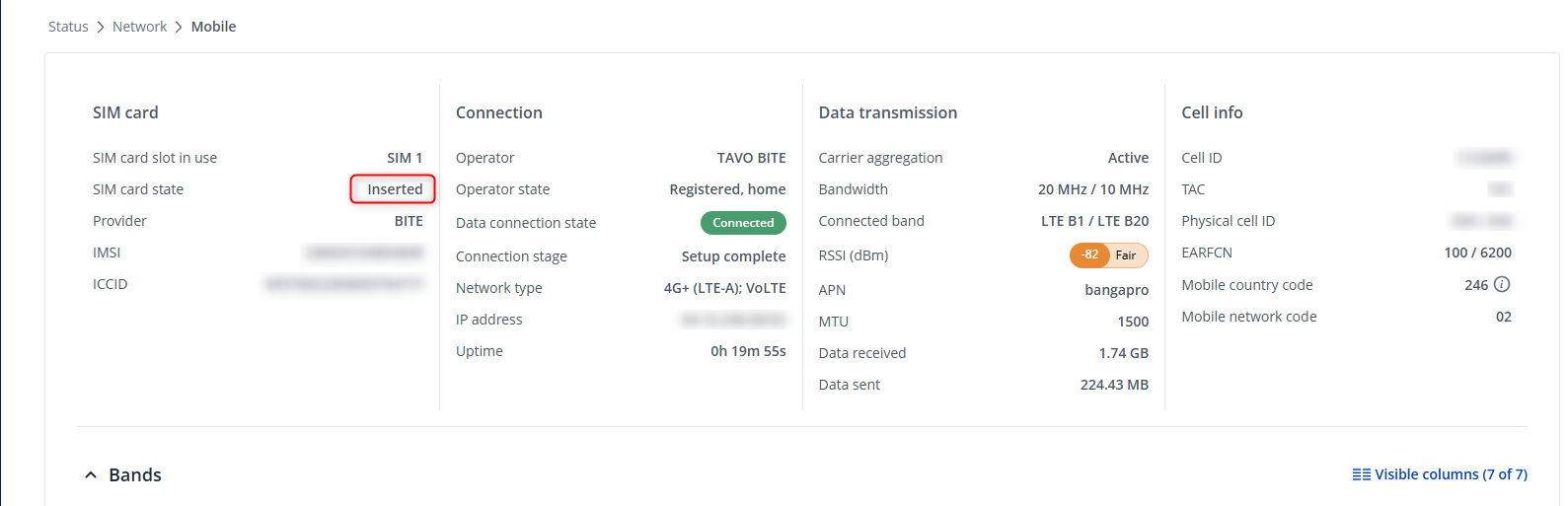1568x506 pixels.
Task: Click the TAVO BITE operator value
Action: 751,158
